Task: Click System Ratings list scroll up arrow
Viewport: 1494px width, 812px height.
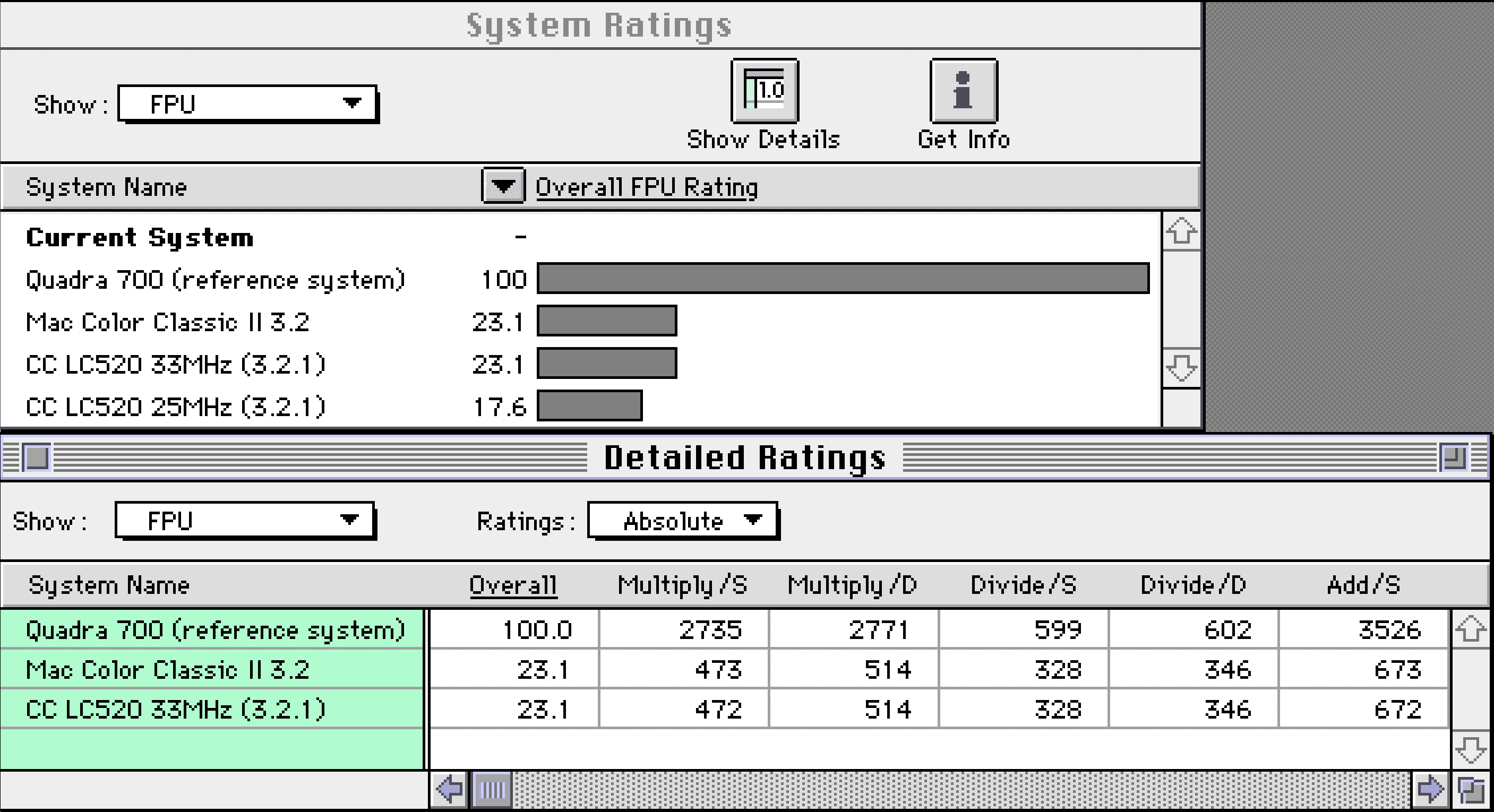Action: [x=1181, y=232]
